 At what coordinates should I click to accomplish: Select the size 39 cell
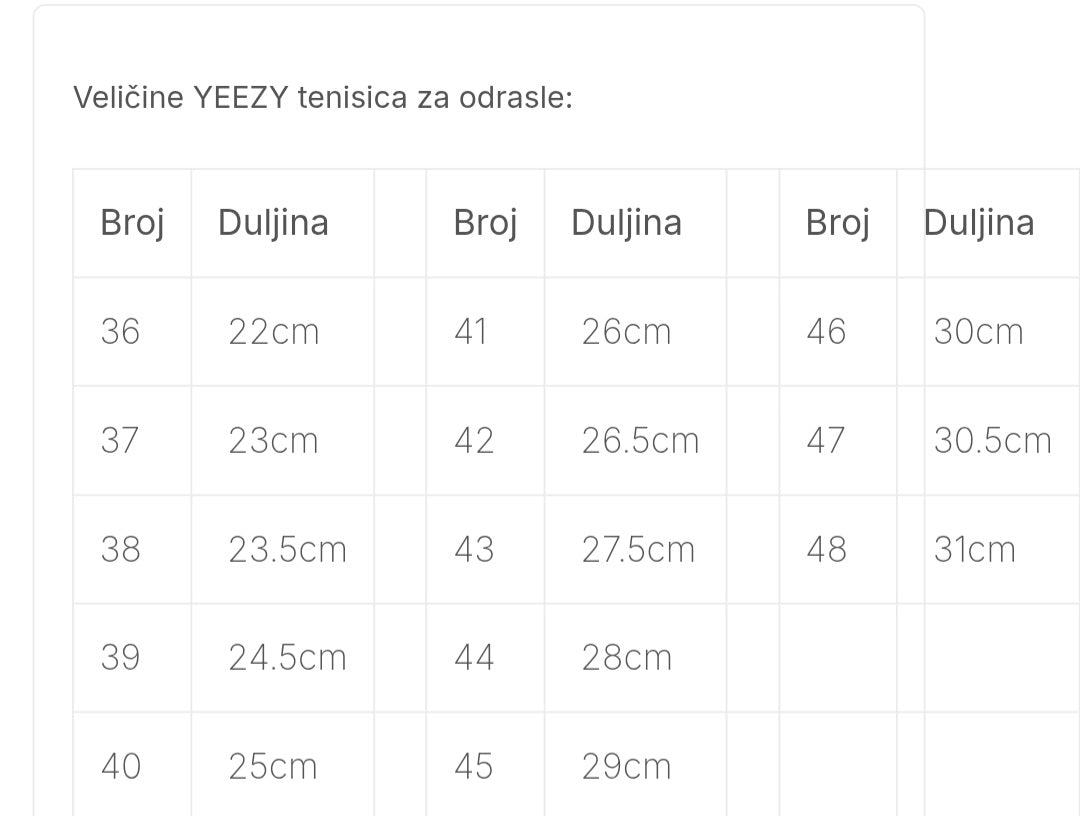pyautogui.click(x=120, y=658)
